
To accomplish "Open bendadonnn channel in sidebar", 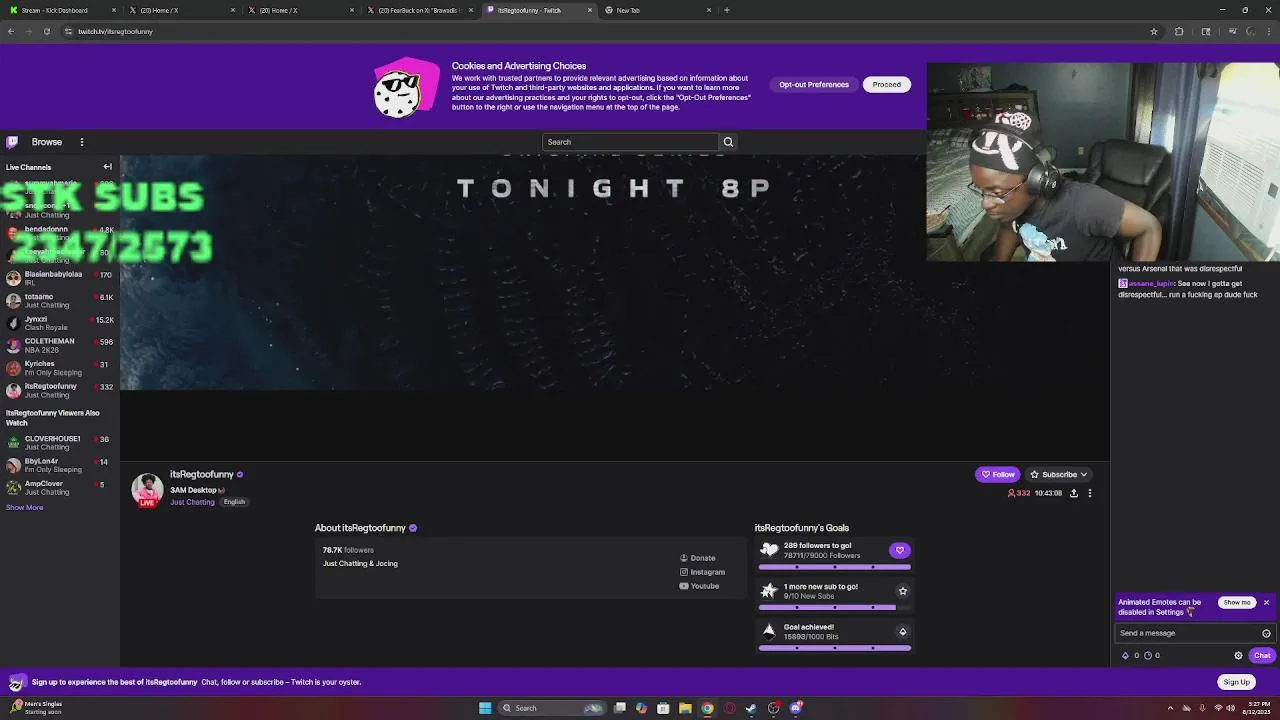I will tap(60, 233).
